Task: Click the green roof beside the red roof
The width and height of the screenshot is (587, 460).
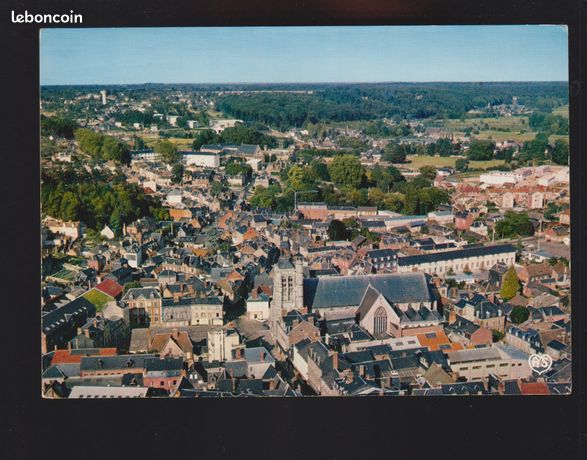Action: pyautogui.click(x=98, y=299)
